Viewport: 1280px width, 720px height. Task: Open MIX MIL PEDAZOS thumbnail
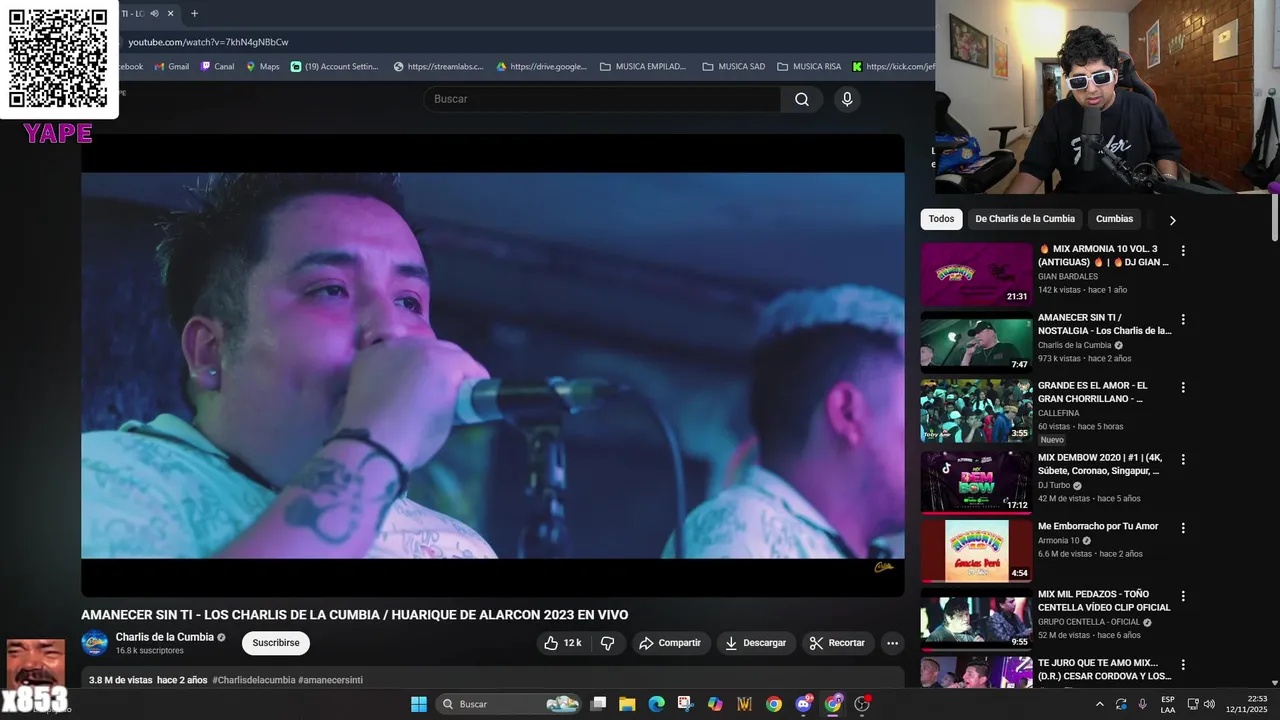(976, 619)
